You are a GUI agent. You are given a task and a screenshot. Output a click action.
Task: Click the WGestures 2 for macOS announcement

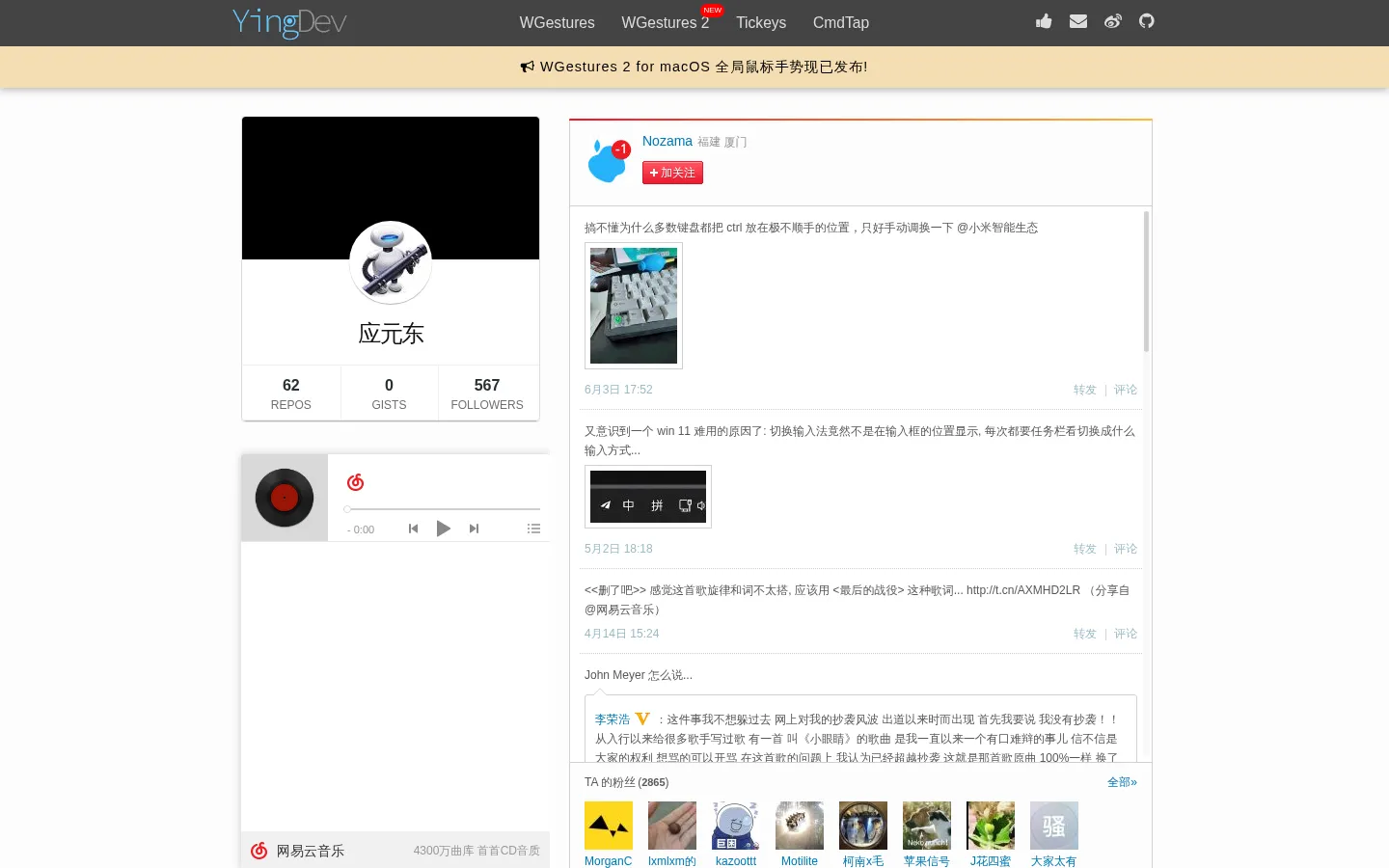click(694, 67)
